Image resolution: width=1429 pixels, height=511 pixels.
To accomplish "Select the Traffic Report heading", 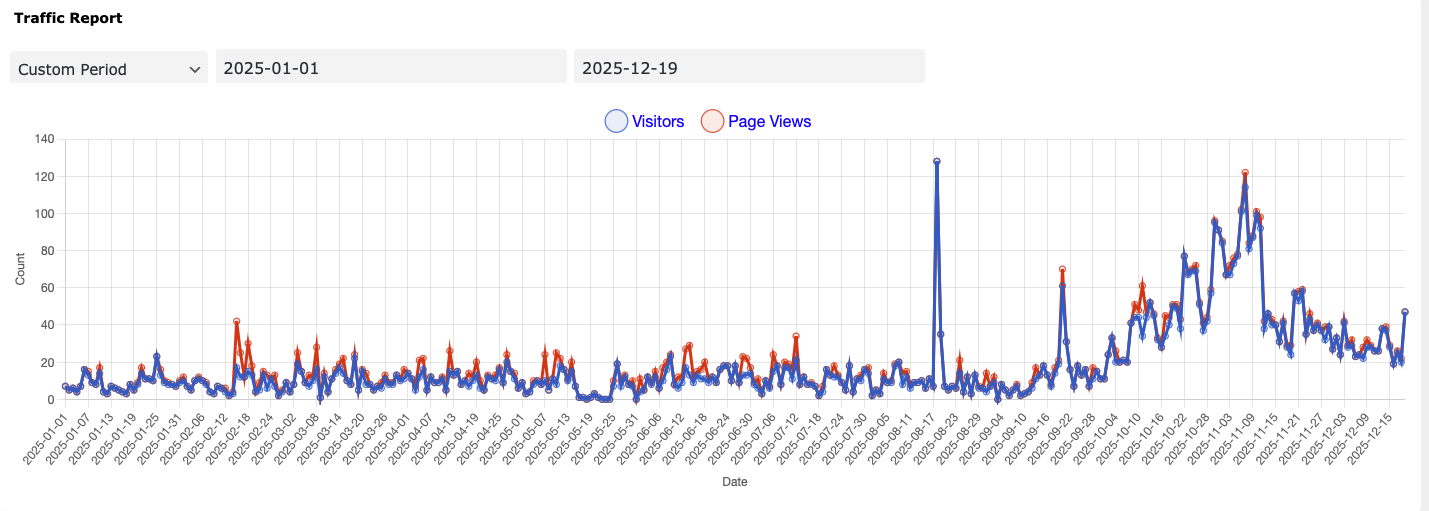I will [x=68, y=18].
